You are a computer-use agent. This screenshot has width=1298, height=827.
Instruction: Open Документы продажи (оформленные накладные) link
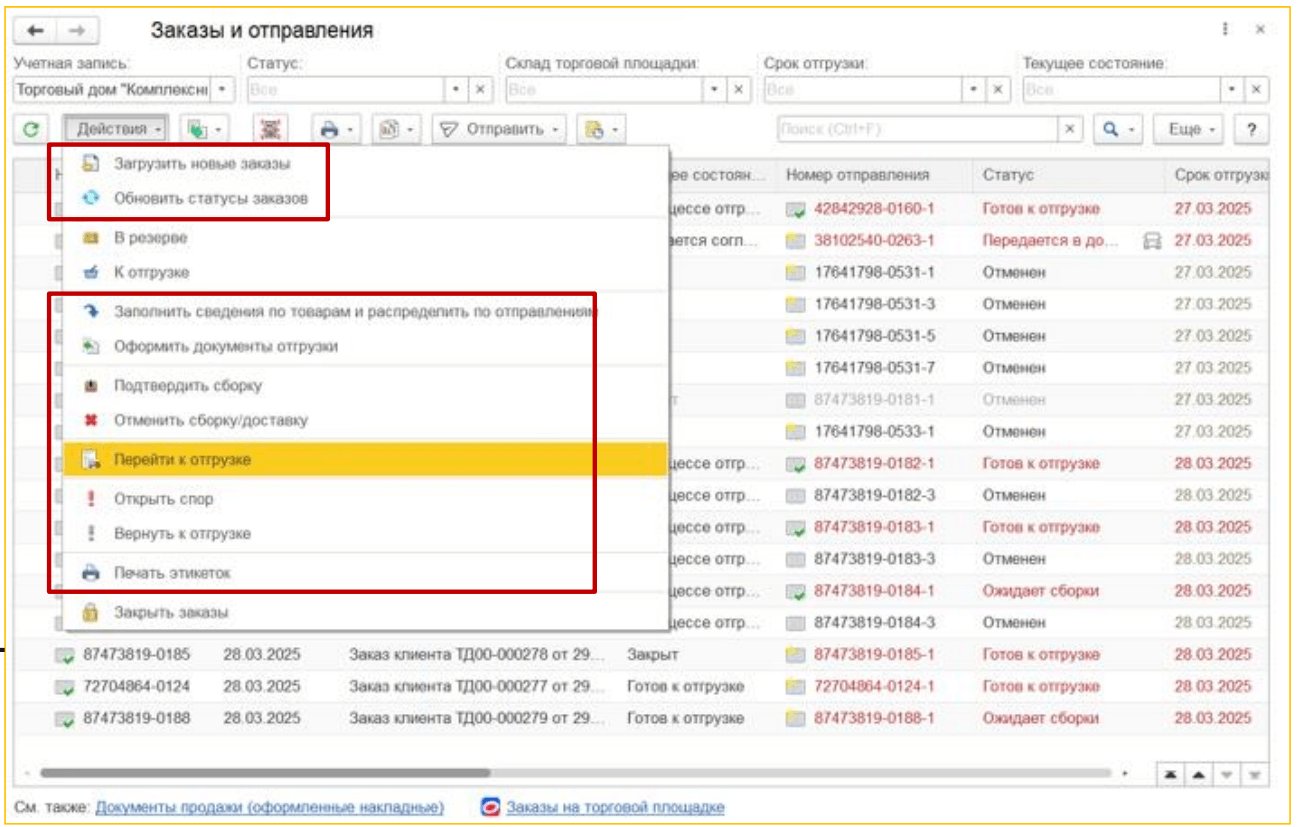tap(269, 807)
